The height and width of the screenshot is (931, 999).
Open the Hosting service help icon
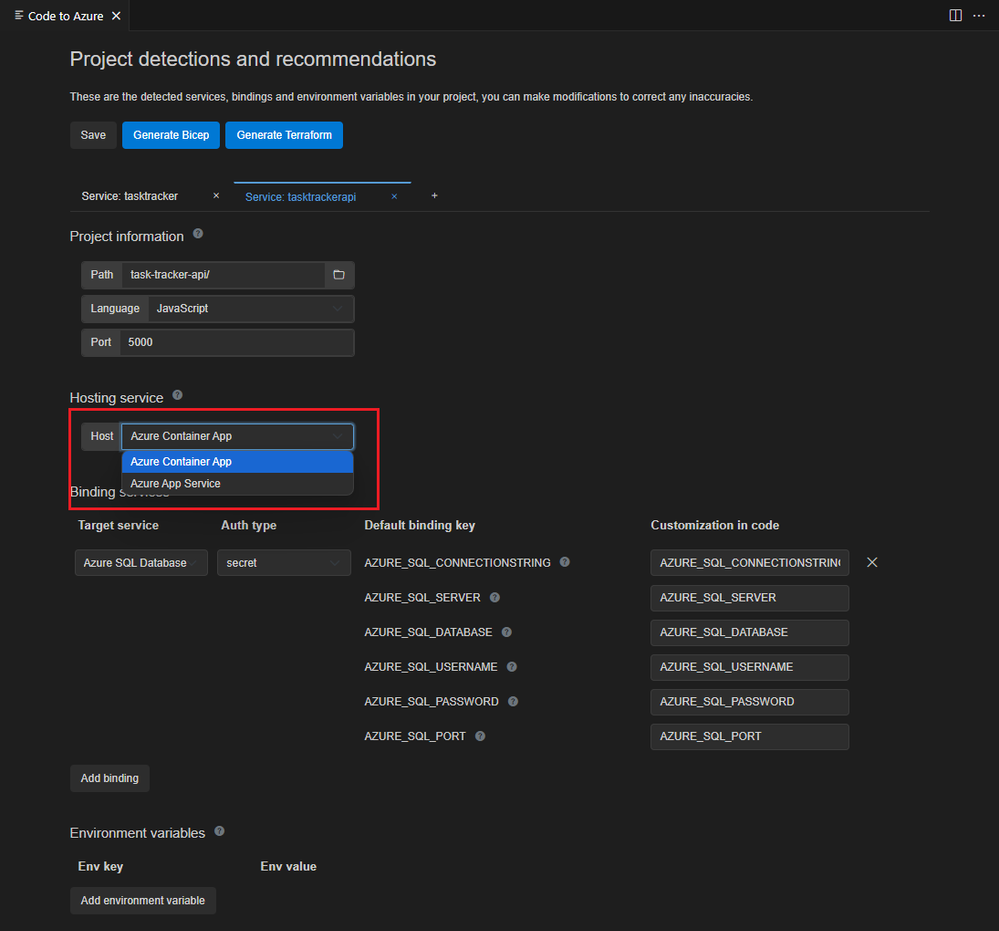pyautogui.click(x=178, y=395)
